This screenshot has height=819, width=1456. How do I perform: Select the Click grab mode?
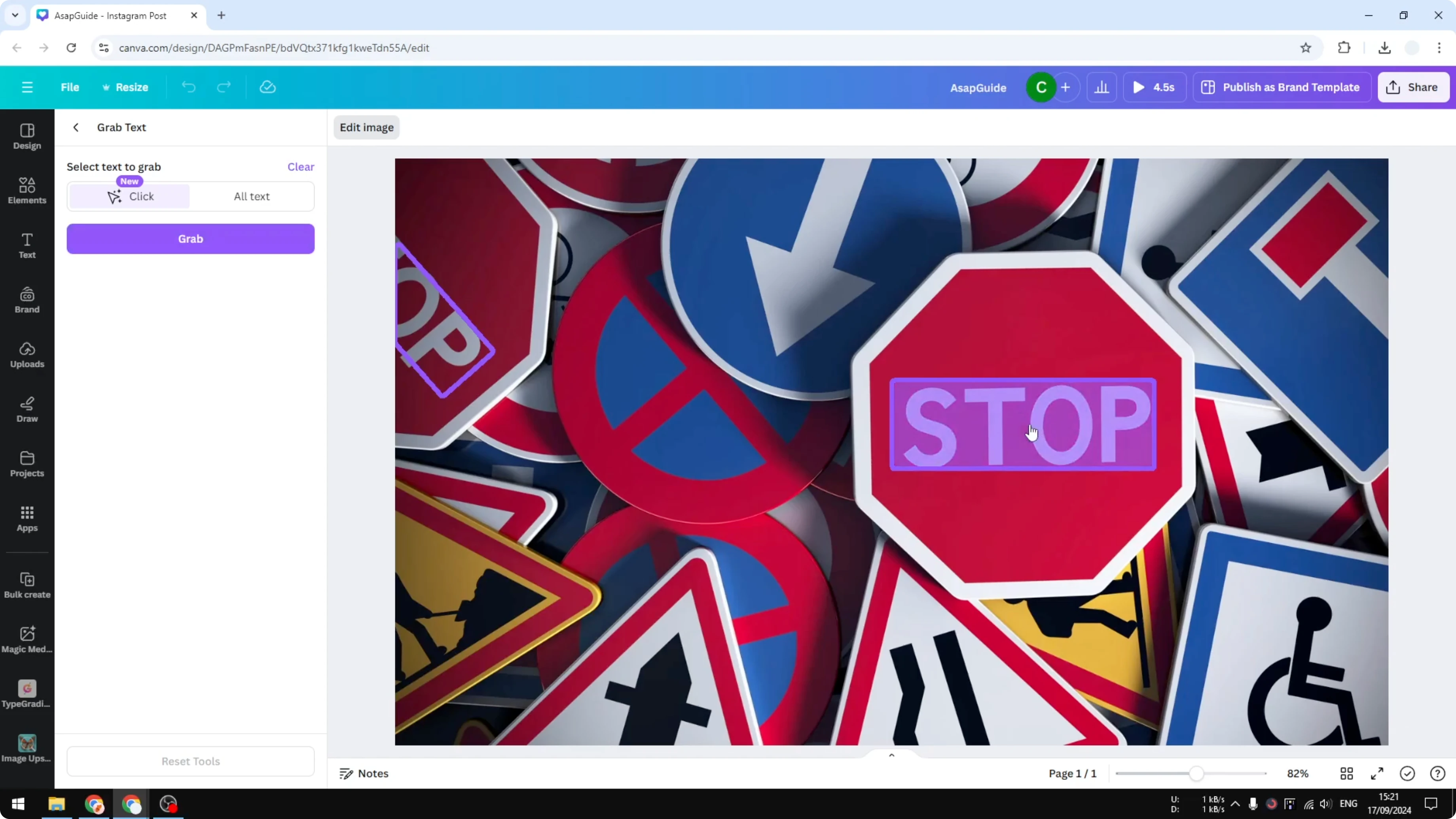[129, 196]
